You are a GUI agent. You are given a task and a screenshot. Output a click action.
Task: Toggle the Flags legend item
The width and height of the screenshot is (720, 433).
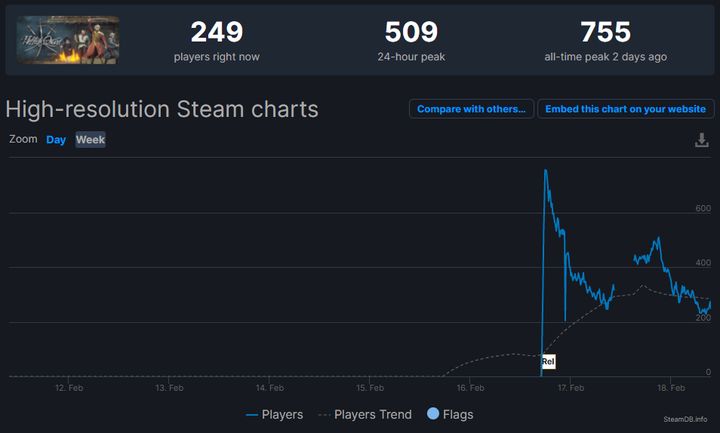[450, 414]
